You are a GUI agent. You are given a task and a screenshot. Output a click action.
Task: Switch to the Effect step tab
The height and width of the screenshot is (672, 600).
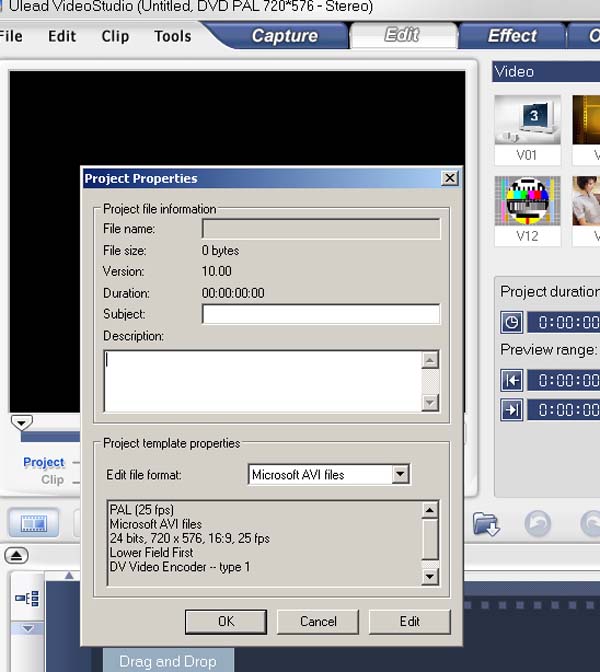(x=512, y=36)
